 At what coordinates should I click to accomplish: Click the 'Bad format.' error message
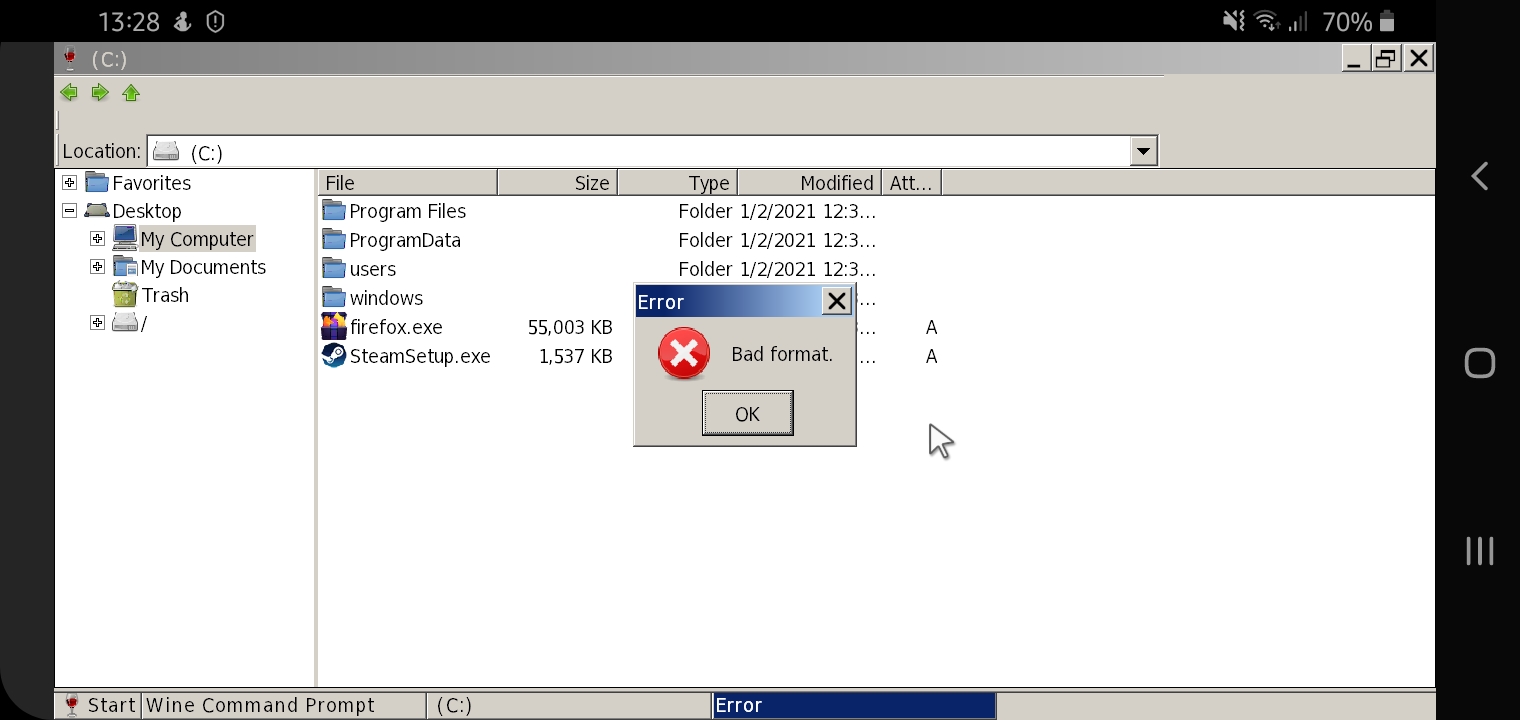(782, 354)
